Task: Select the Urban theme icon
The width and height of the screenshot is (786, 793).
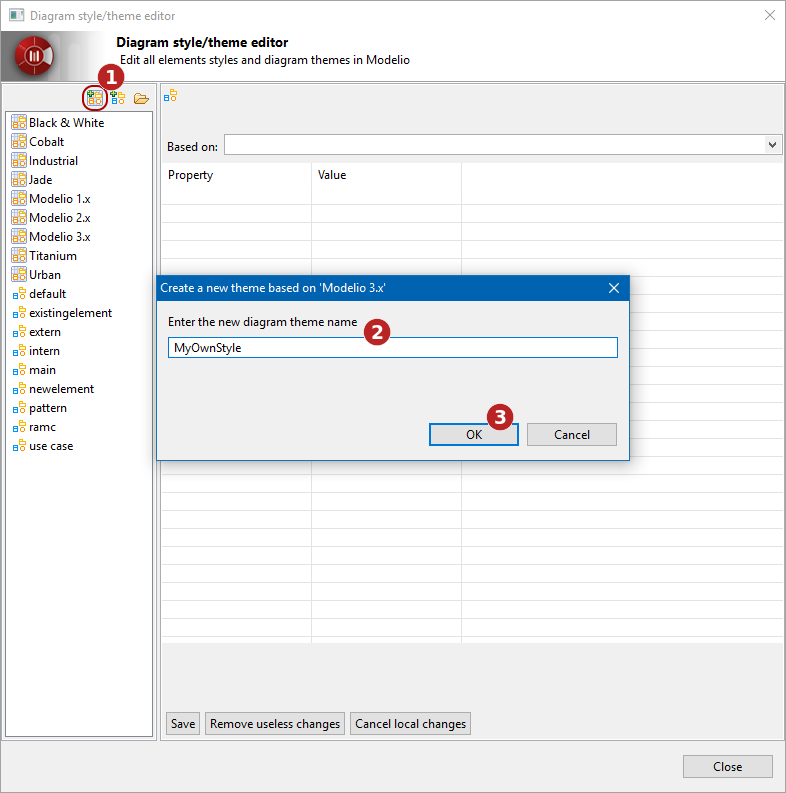Action: 18,275
